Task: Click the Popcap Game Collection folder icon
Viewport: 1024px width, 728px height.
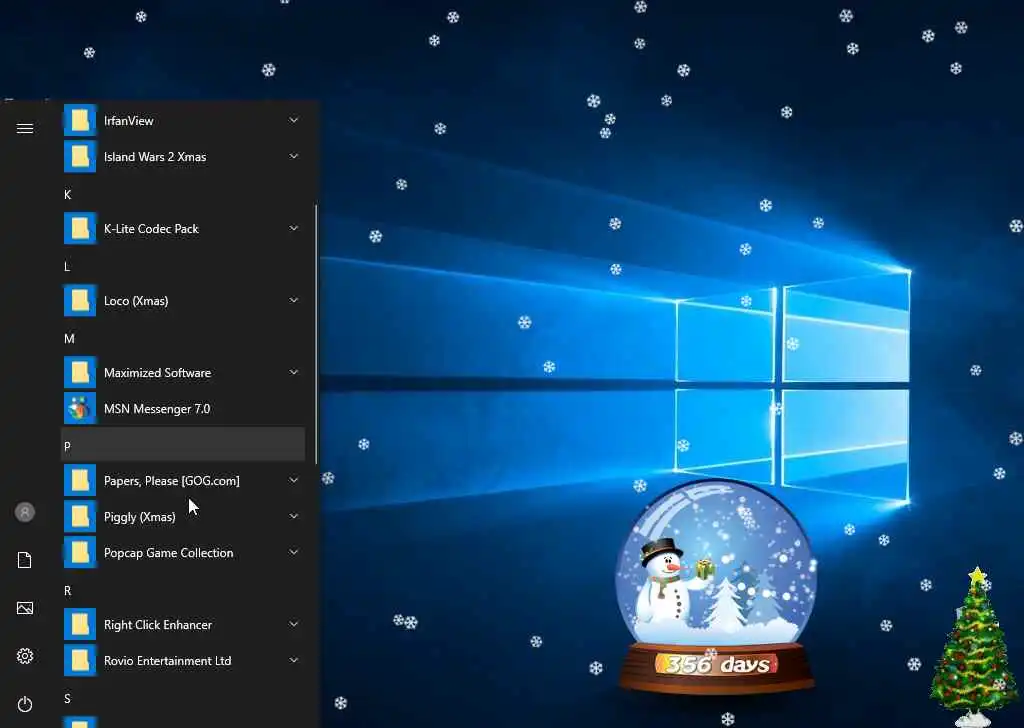Action: point(80,552)
